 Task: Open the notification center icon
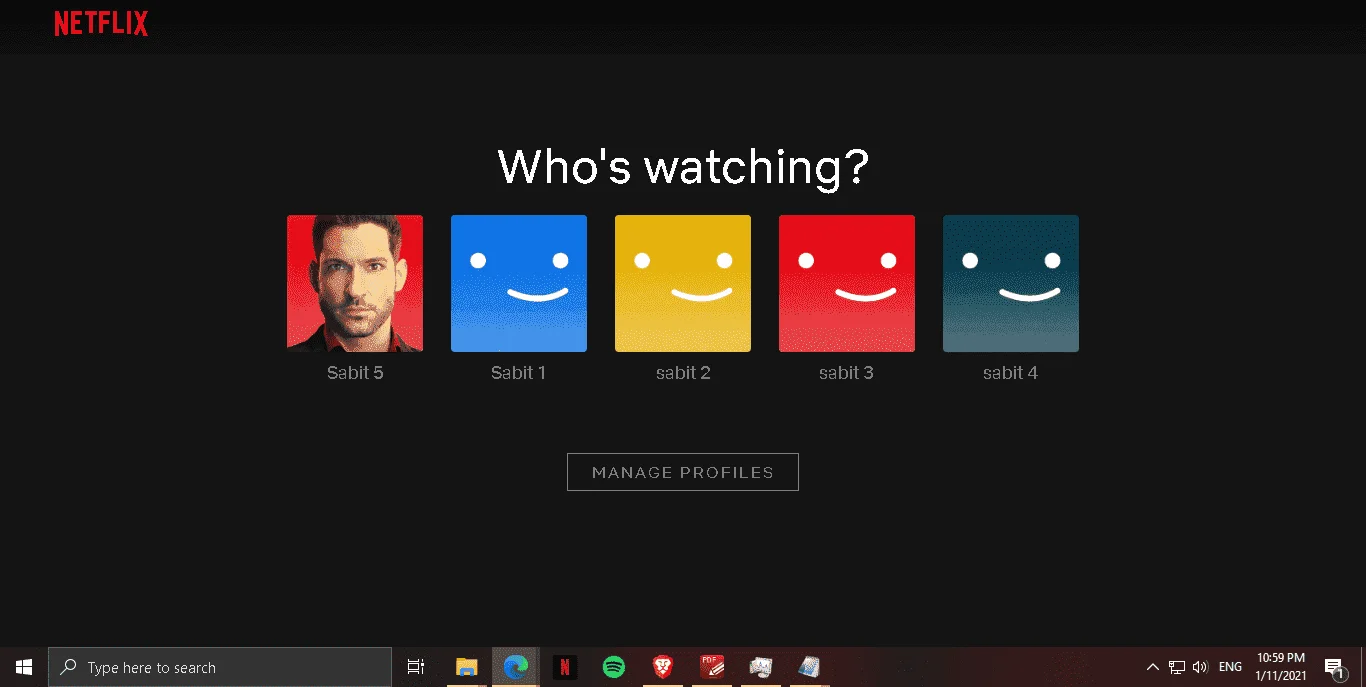coord(1334,667)
